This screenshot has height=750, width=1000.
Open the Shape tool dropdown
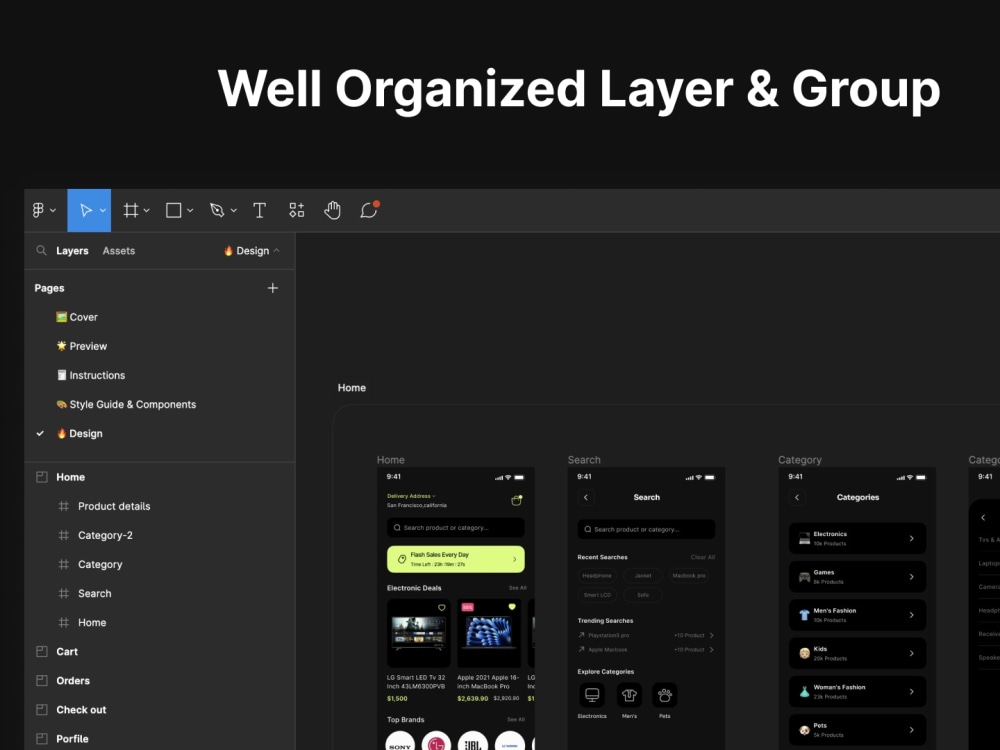coord(188,210)
